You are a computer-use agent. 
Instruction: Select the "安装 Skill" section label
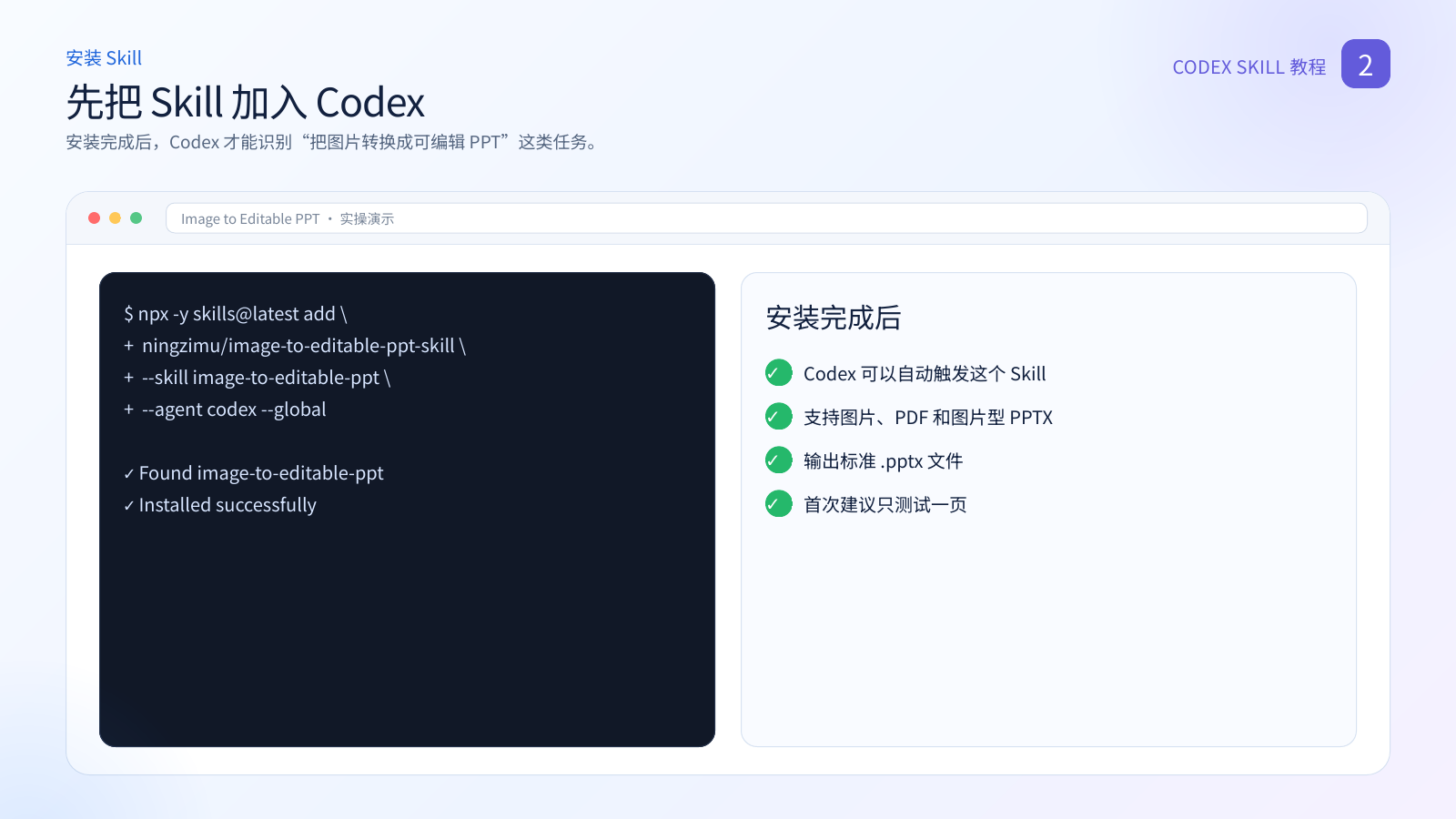(x=104, y=58)
